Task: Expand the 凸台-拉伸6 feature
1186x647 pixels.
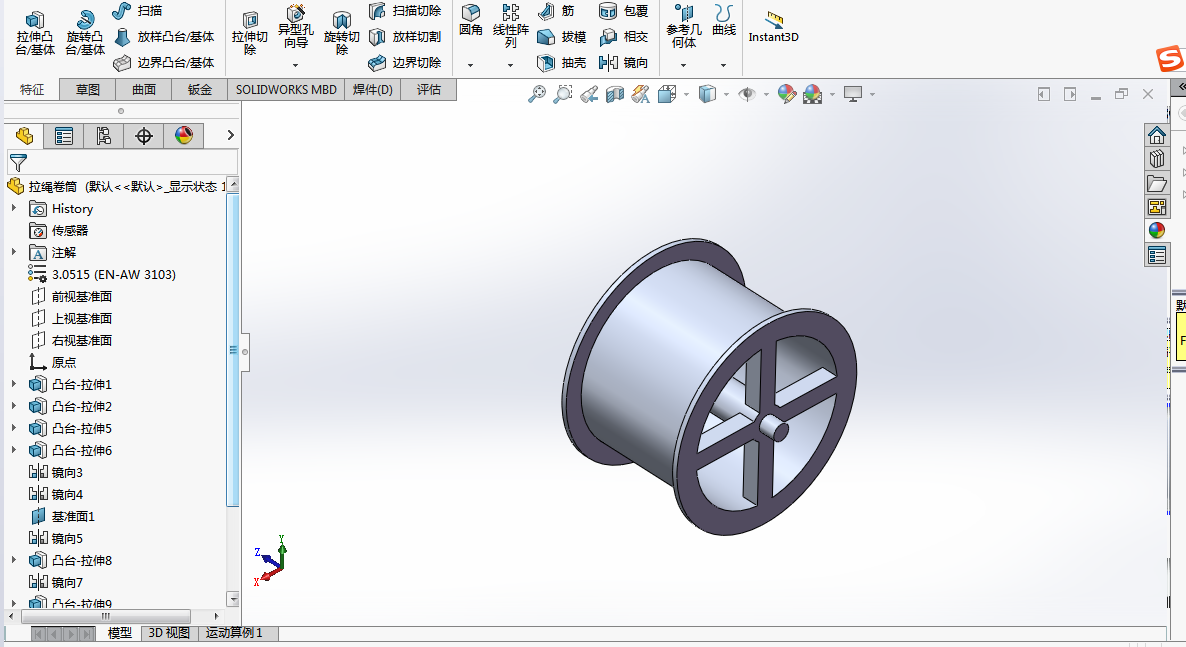Action: (x=14, y=450)
